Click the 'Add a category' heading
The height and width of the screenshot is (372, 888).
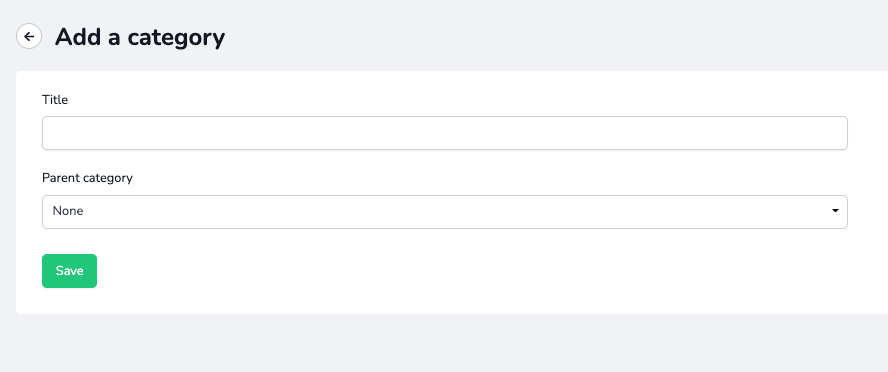coord(140,37)
